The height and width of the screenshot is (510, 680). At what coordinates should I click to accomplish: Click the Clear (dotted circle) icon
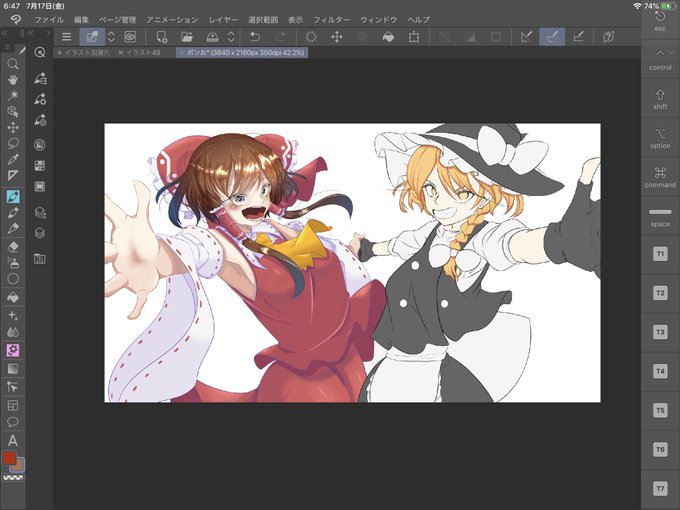311,37
